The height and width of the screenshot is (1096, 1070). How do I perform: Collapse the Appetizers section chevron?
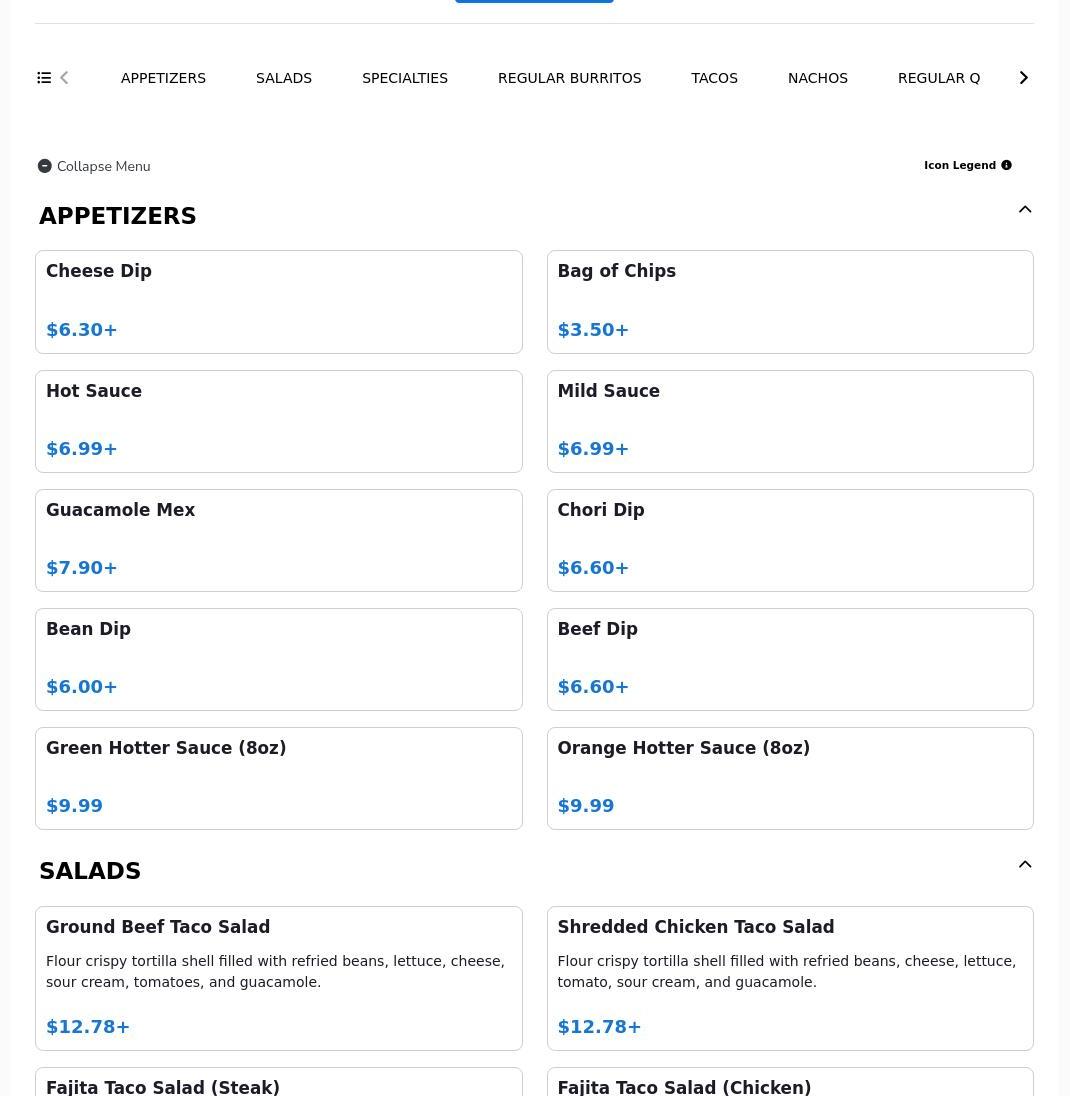pos(1025,209)
